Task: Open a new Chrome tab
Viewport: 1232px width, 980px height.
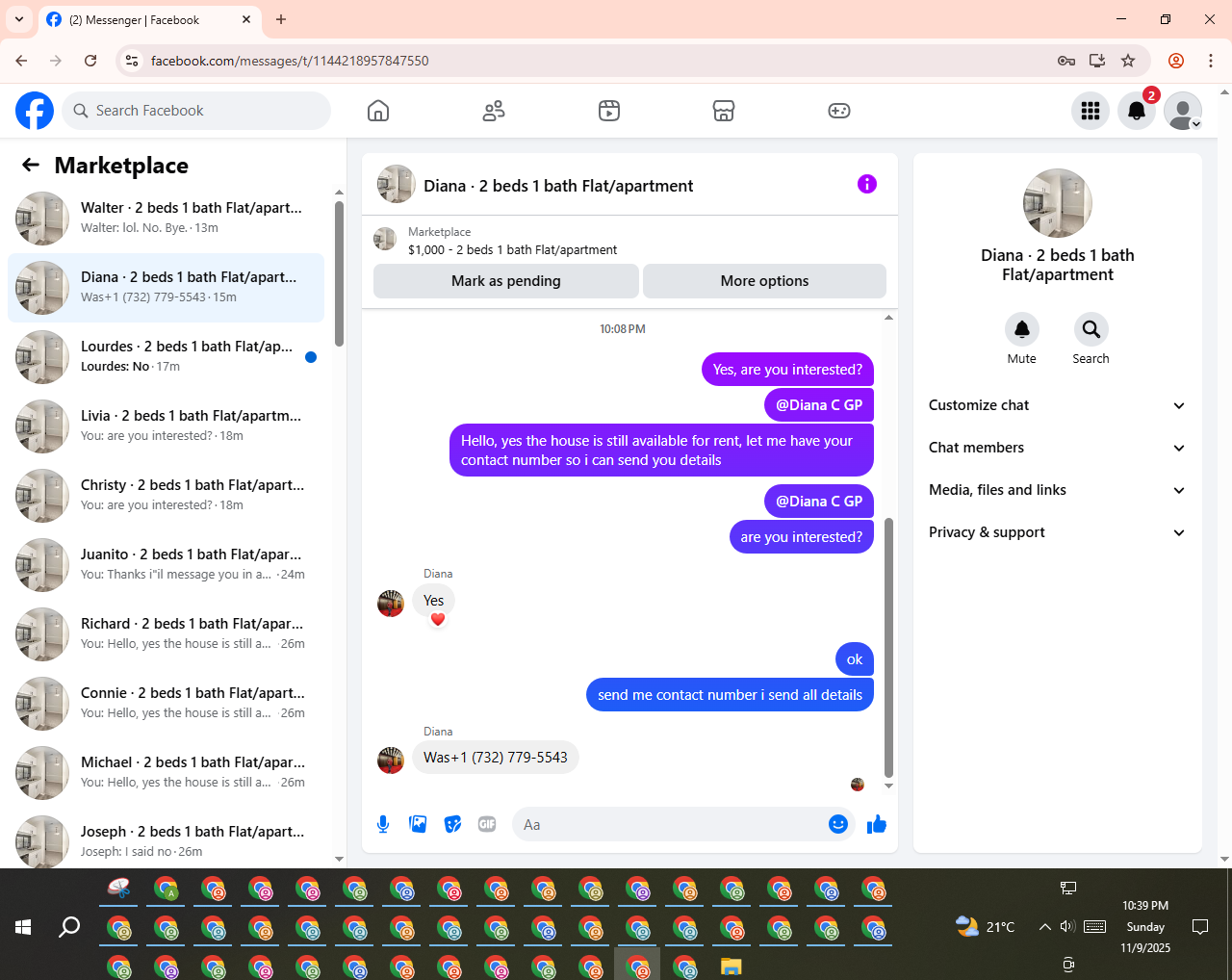Action: click(x=281, y=19)
